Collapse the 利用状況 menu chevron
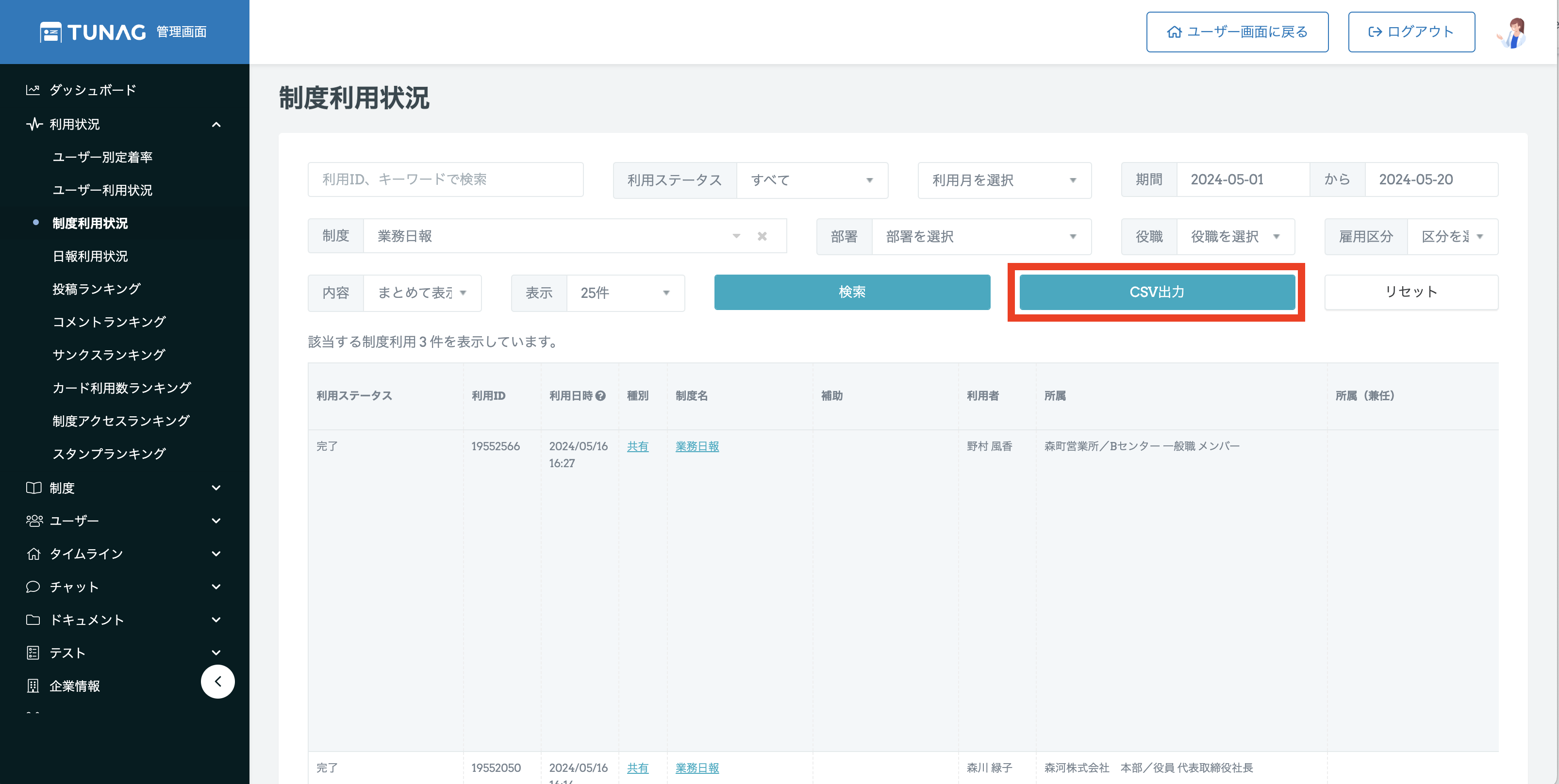The height and width of the screenshot is (784, 1559). pyautogui.click(x=216, y=125)
